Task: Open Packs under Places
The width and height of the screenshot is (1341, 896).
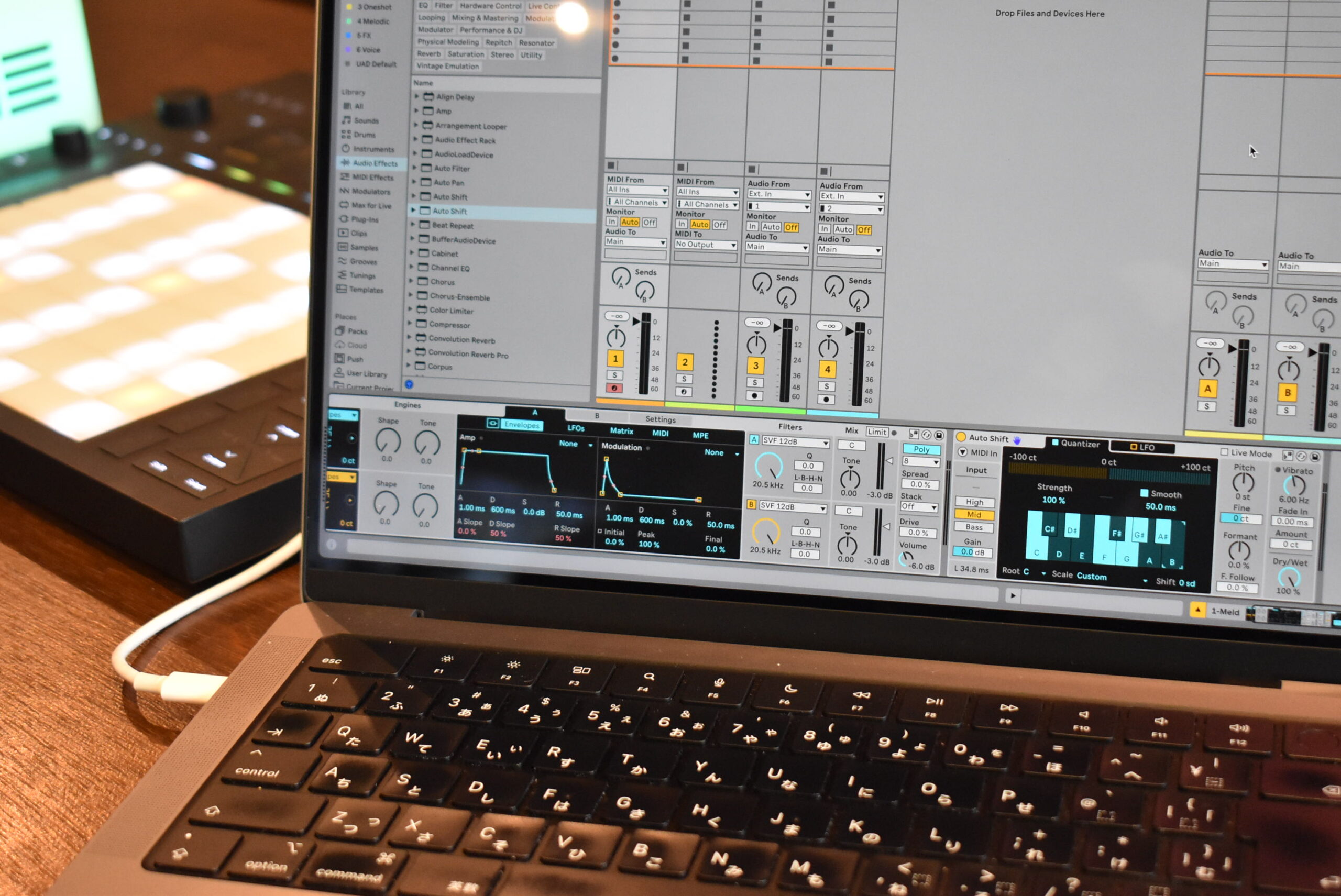Action: coord(351,331)
